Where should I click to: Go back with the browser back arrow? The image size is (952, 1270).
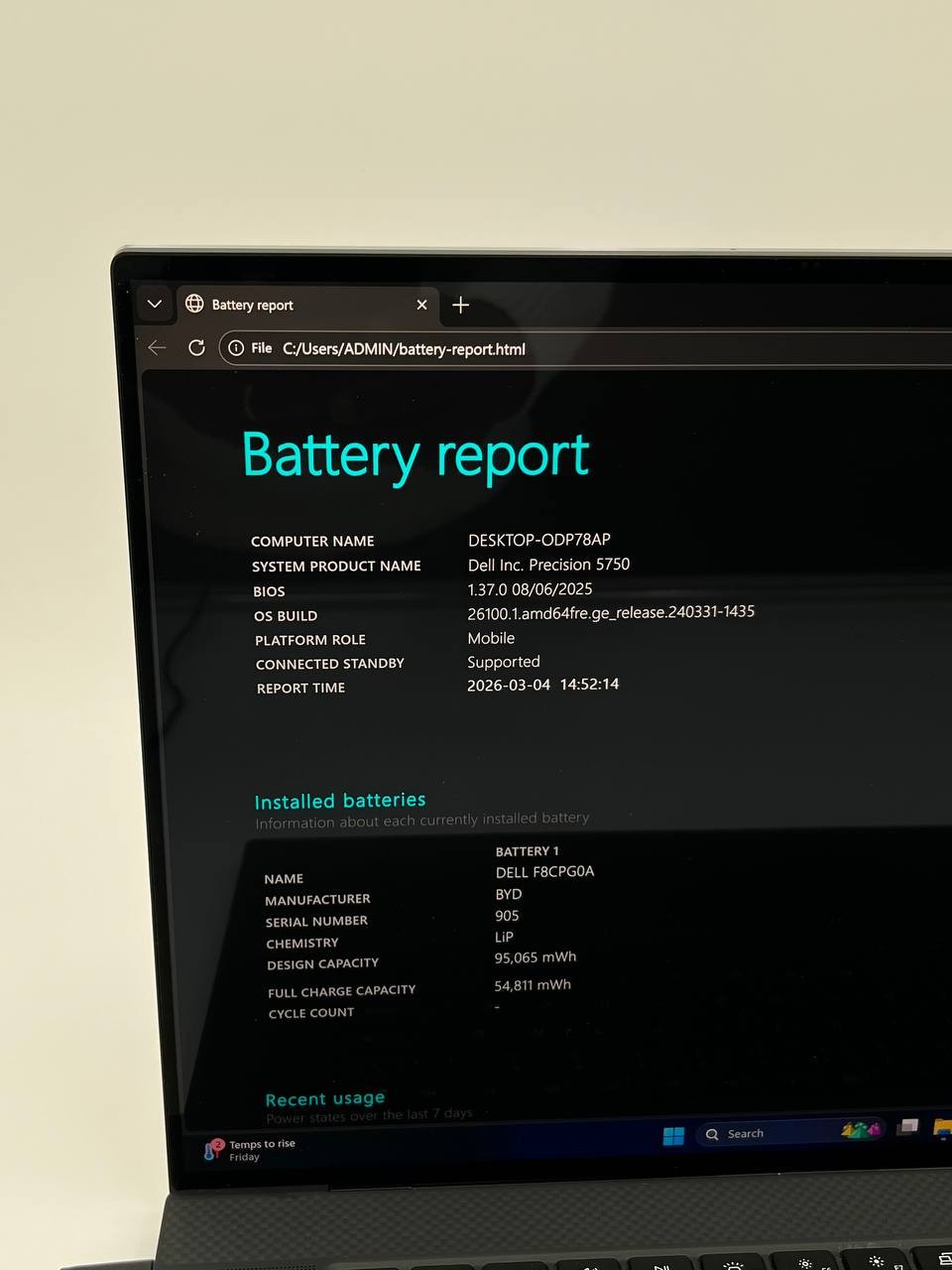click(x=158, y=347)
